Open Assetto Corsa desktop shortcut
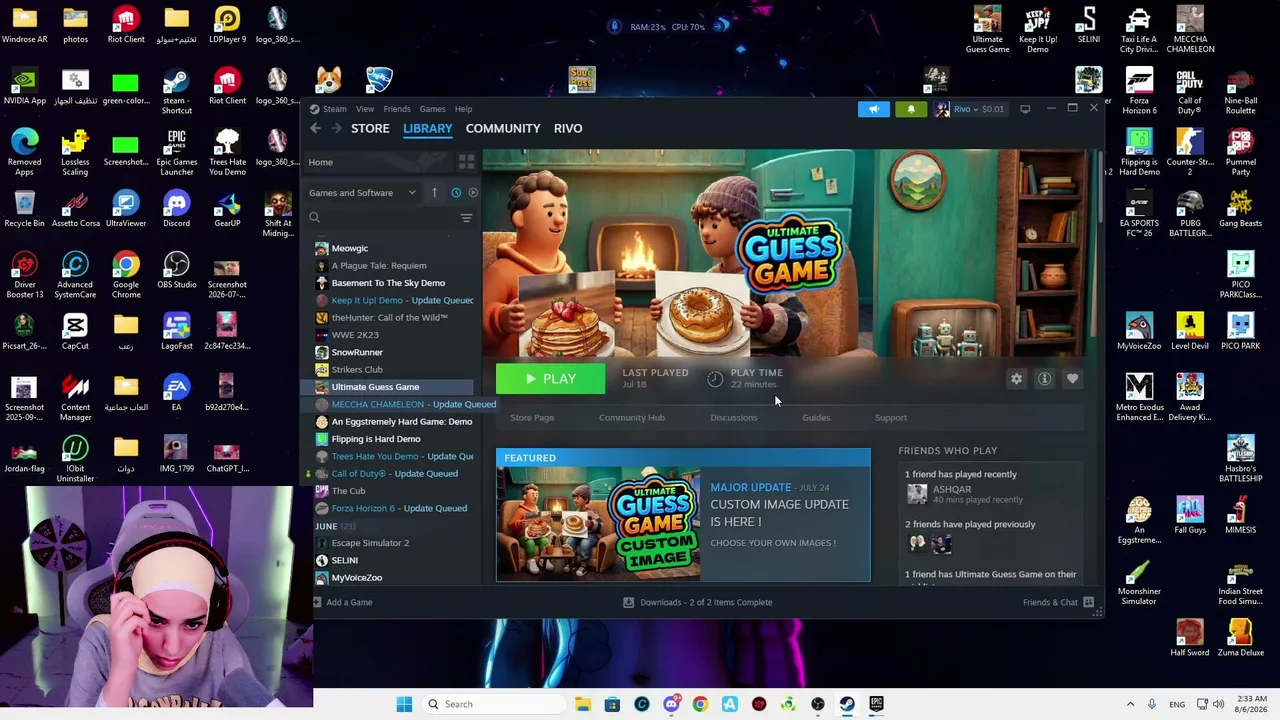Image resolution: width=1280 pixels, height=720 pixels. pyautogui.click(x=75, y=209)
